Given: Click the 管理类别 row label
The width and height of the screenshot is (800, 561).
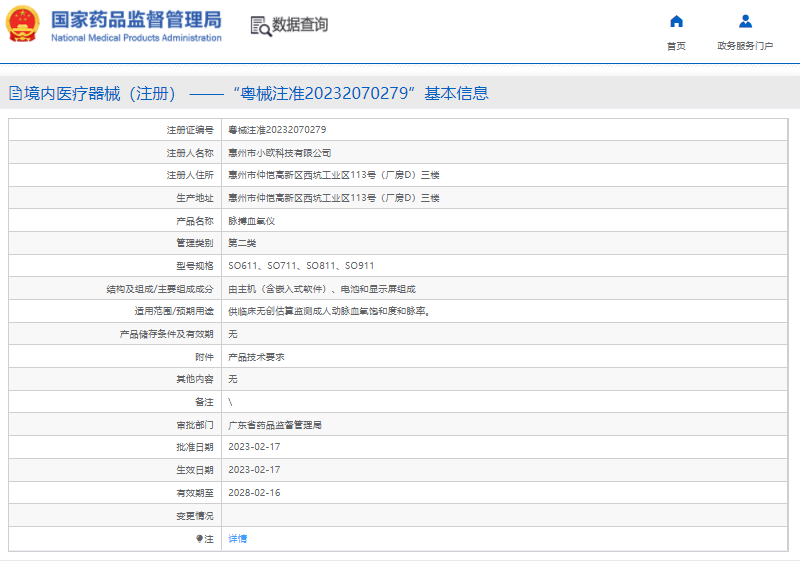Looking at the screenshot, I should pos(195,243).
